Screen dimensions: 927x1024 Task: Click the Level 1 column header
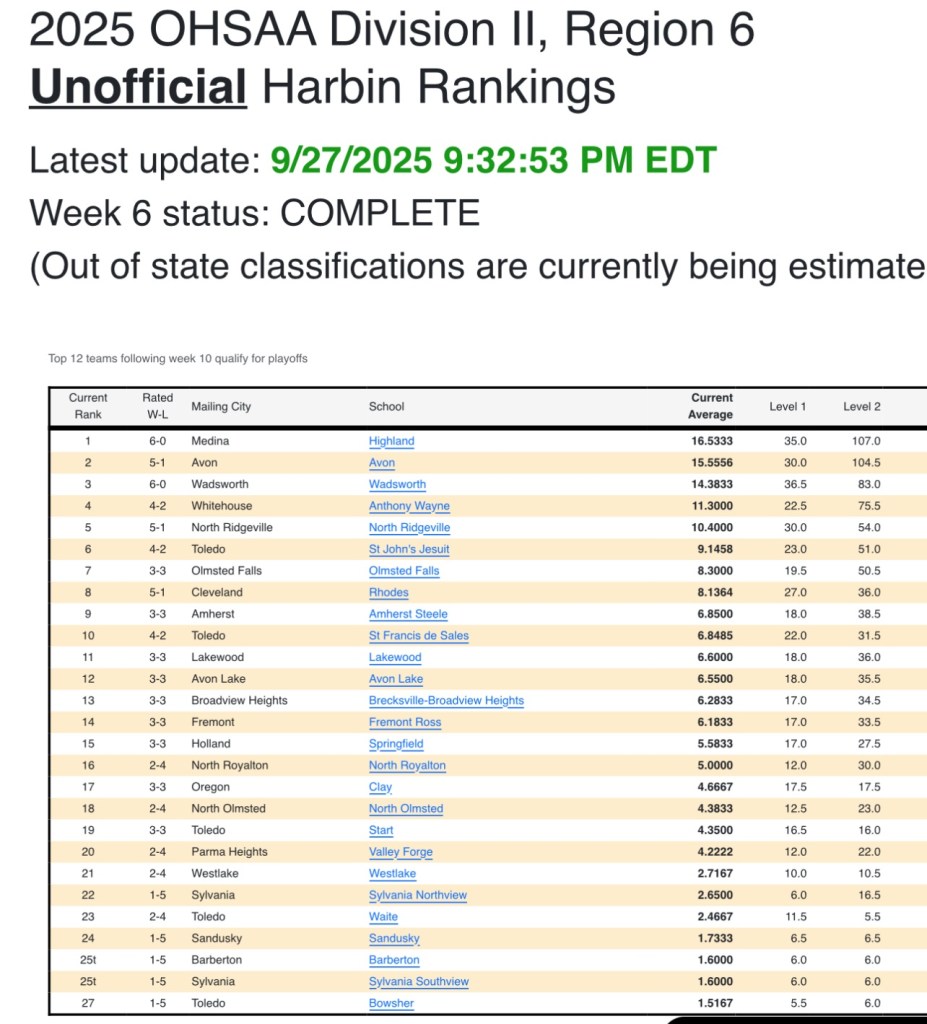787,406
